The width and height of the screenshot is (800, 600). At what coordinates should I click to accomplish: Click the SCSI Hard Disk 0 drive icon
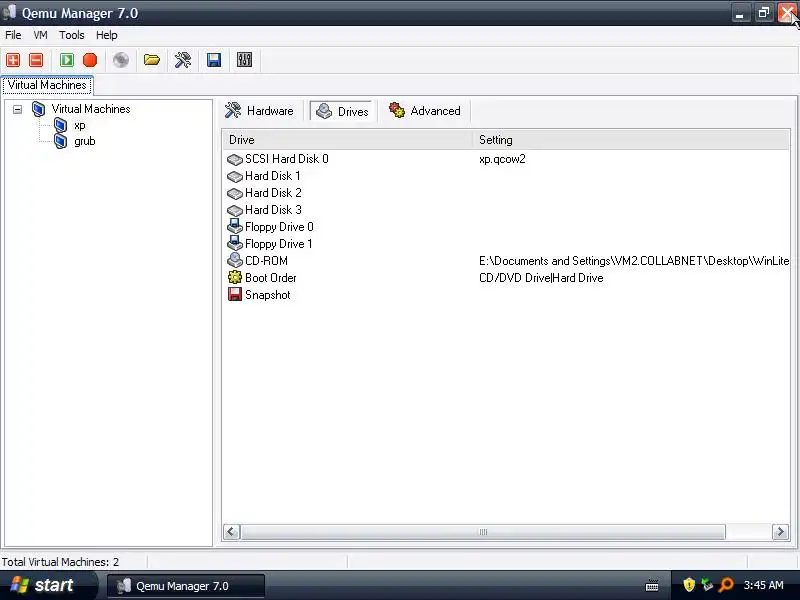click(235, 160)
